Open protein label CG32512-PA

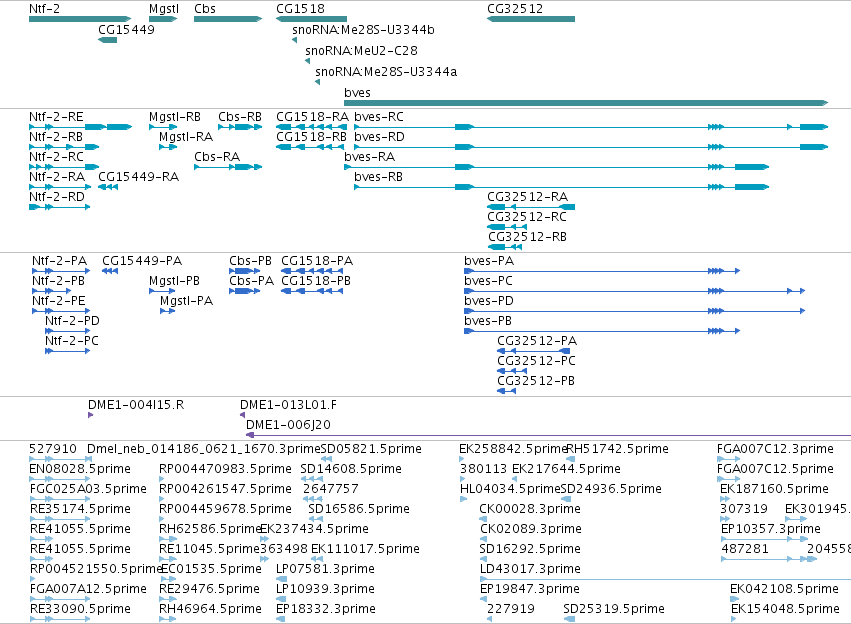point(537,341)
